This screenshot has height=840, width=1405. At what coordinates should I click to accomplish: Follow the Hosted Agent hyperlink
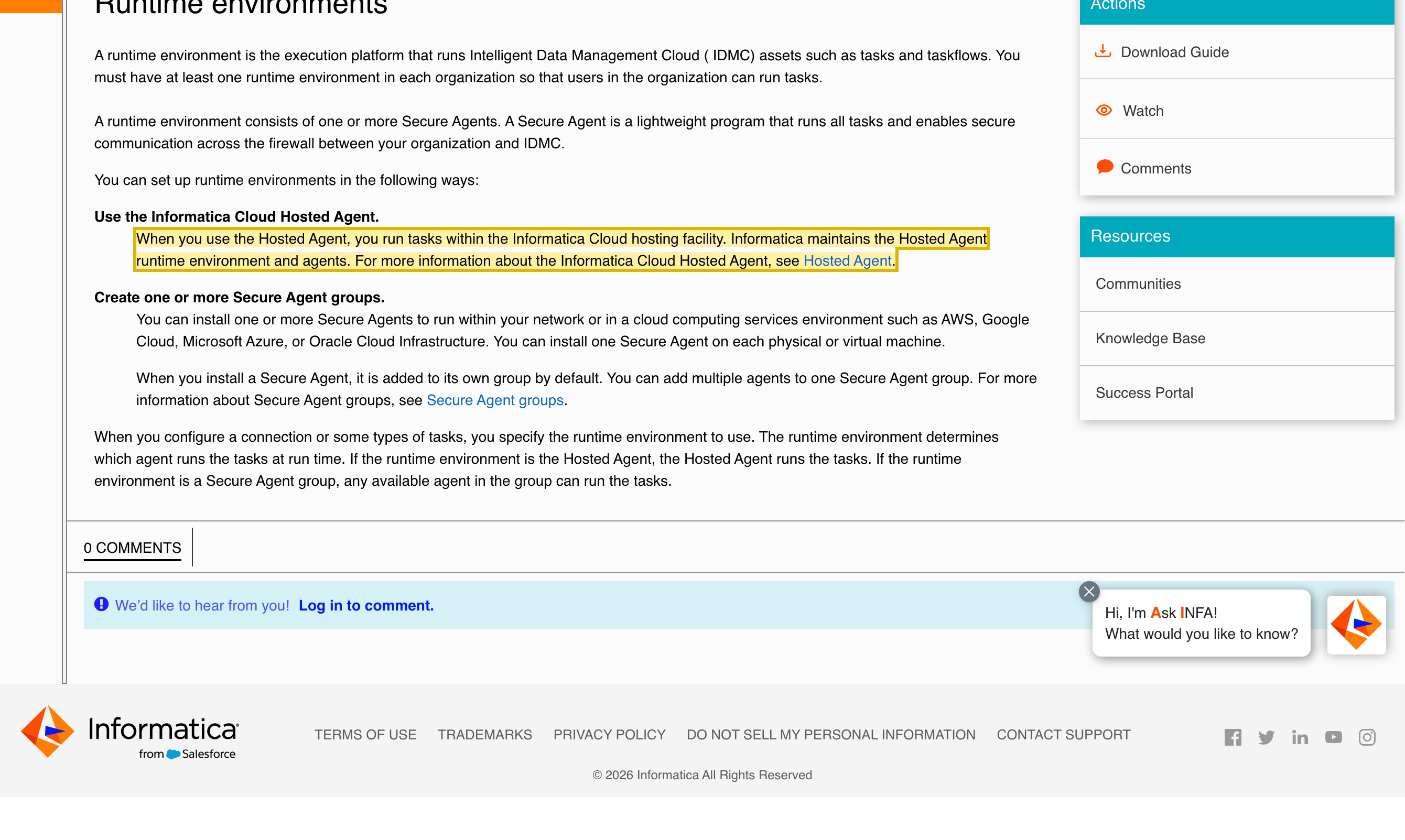pyautogui.click(x=847, y=261)
